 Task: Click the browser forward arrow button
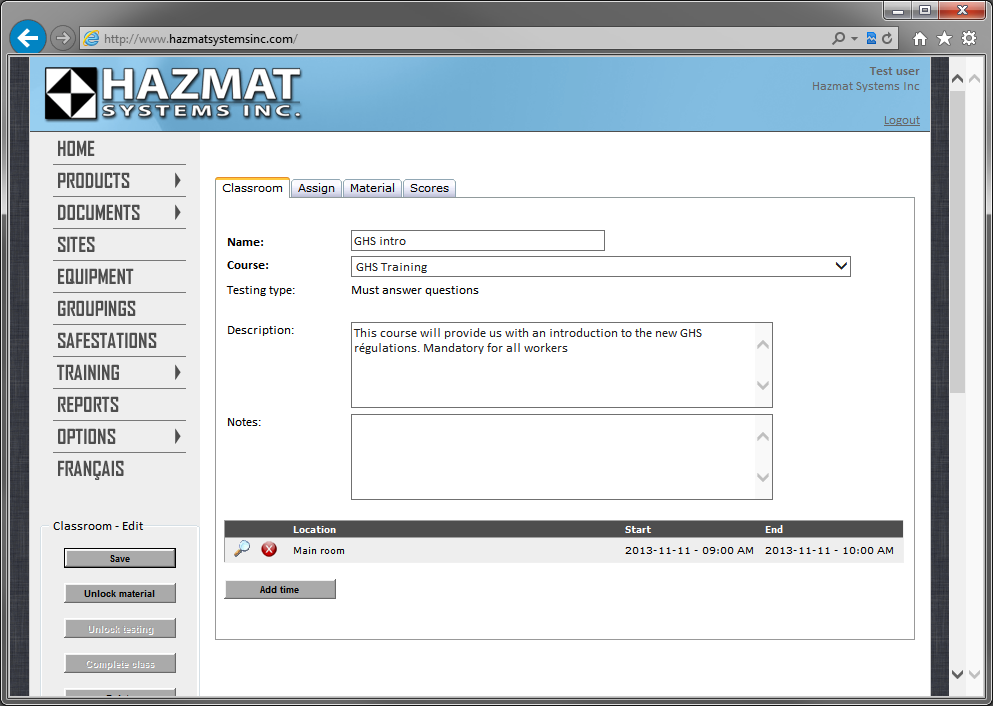click(x=63, y=38)
